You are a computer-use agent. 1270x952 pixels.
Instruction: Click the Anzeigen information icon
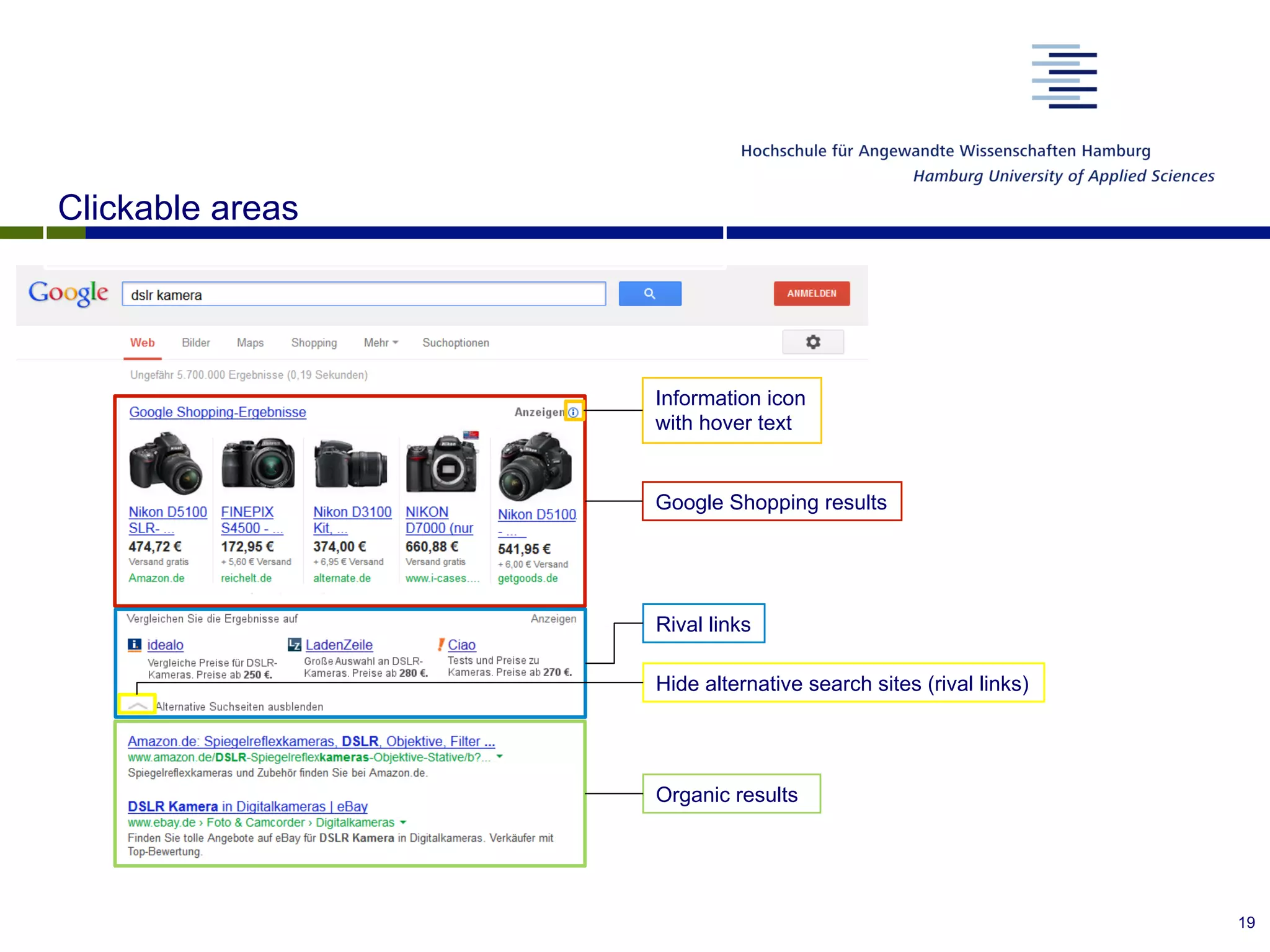pyautogui.click(x=574, y=412)
